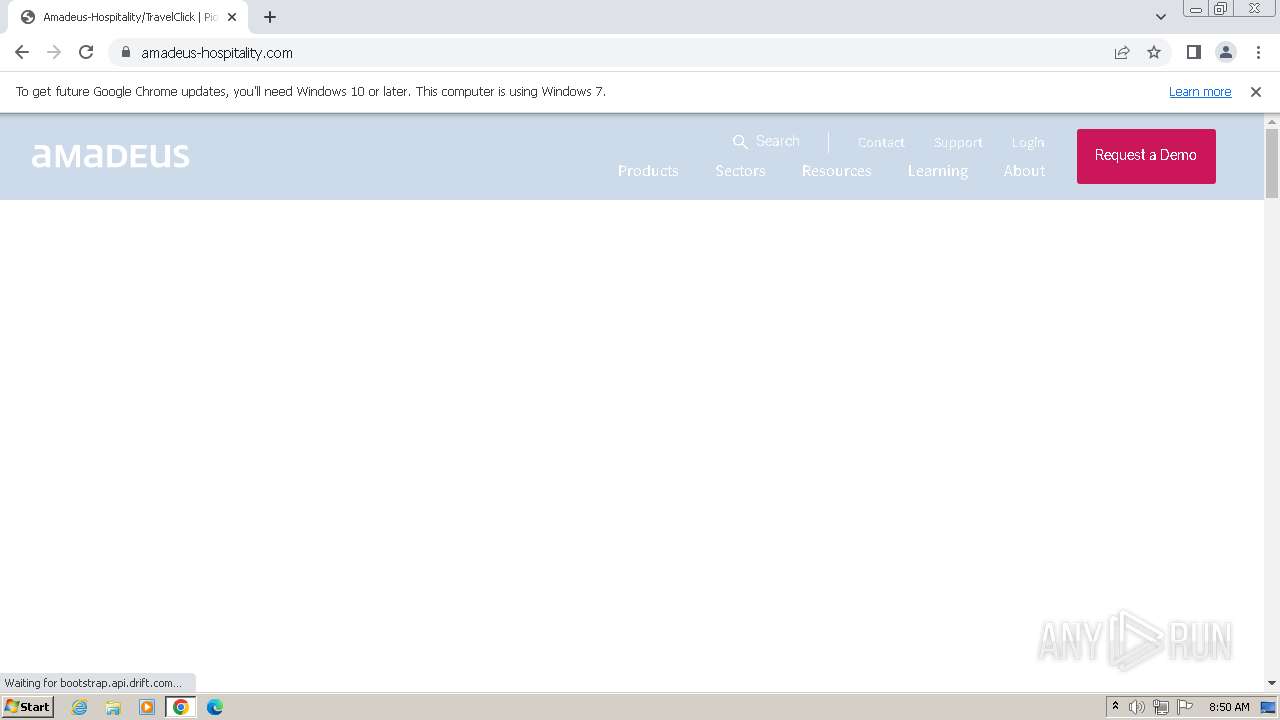Viewport: 1280px width, 720px height.
Task: View site info padlock icon
Action: 126,52
